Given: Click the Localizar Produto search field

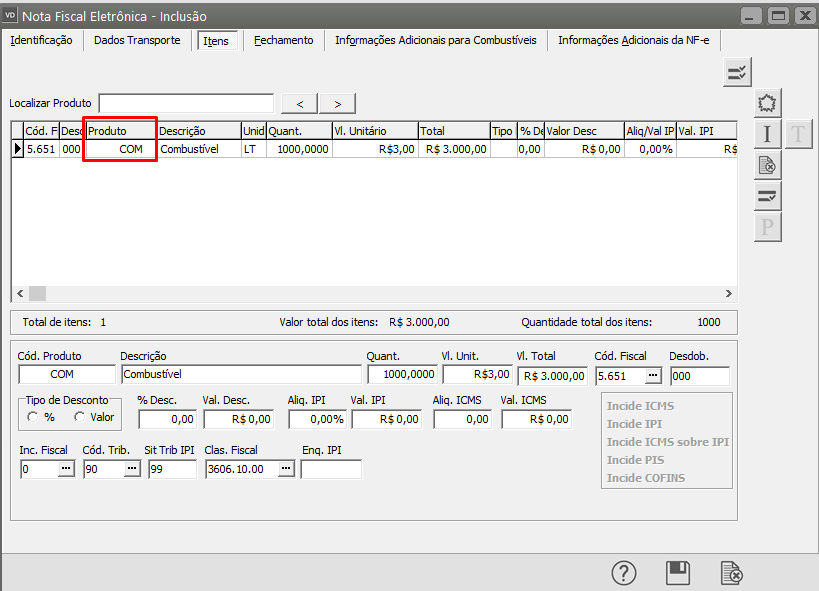Looking at the screenshot, I should [186, 104].
